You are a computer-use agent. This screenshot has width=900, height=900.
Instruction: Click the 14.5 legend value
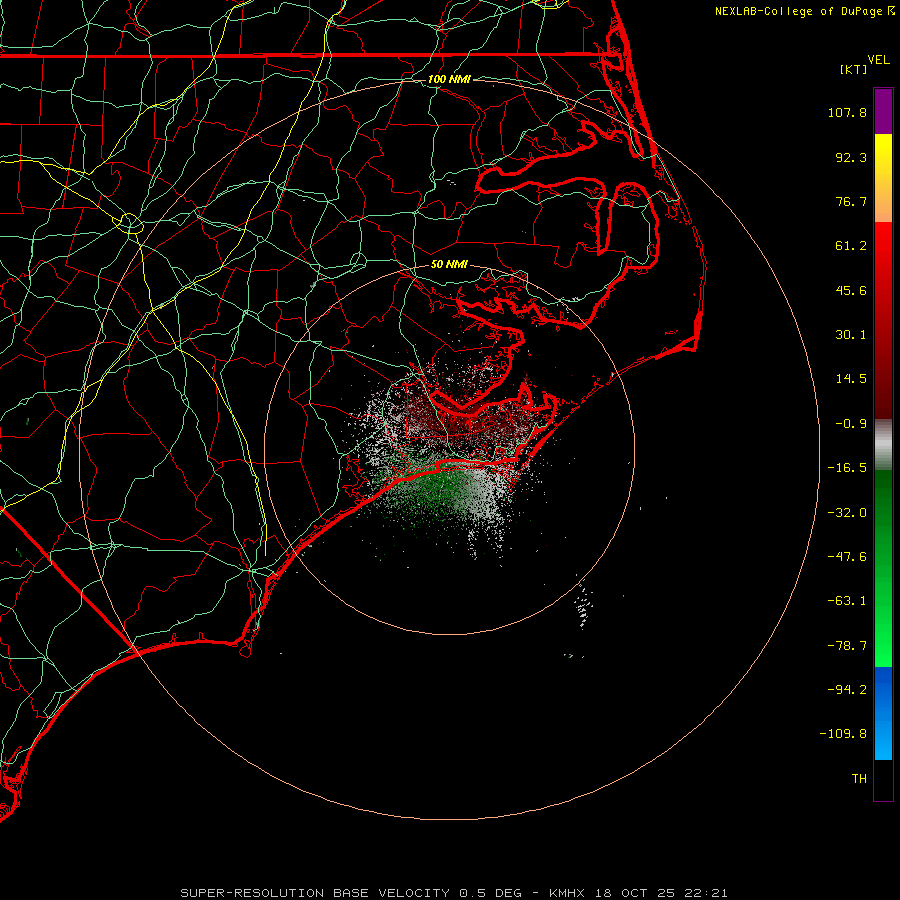[851, 379]
